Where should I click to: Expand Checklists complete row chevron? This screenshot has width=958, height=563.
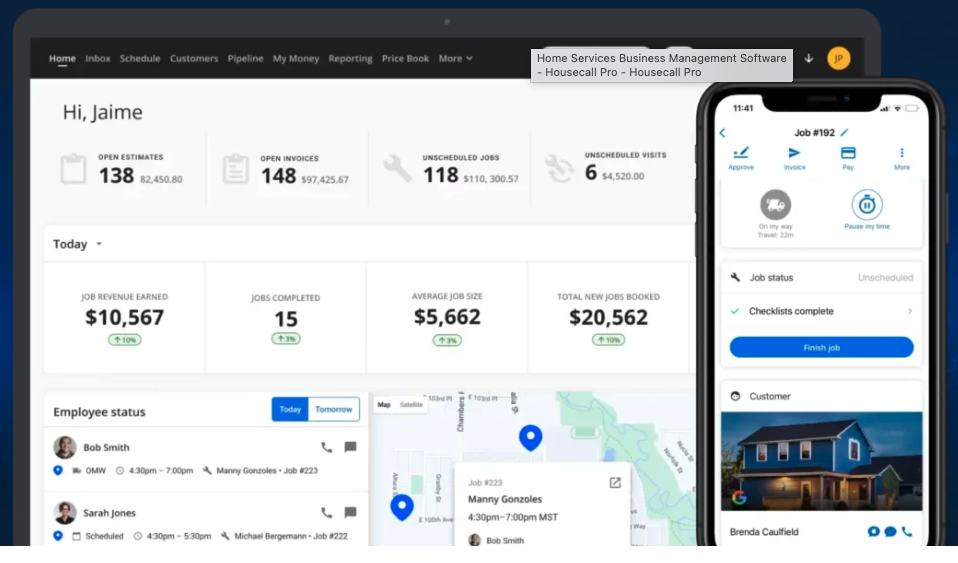point(910,311)
